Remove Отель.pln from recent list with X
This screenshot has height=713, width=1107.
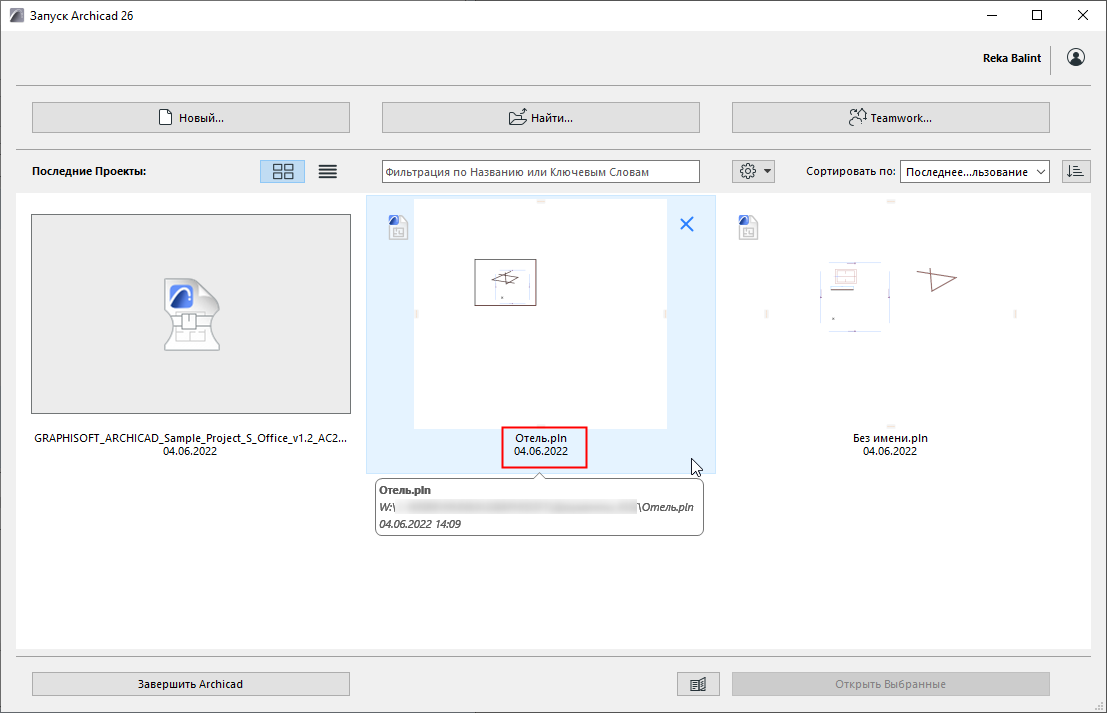point(687,224)
